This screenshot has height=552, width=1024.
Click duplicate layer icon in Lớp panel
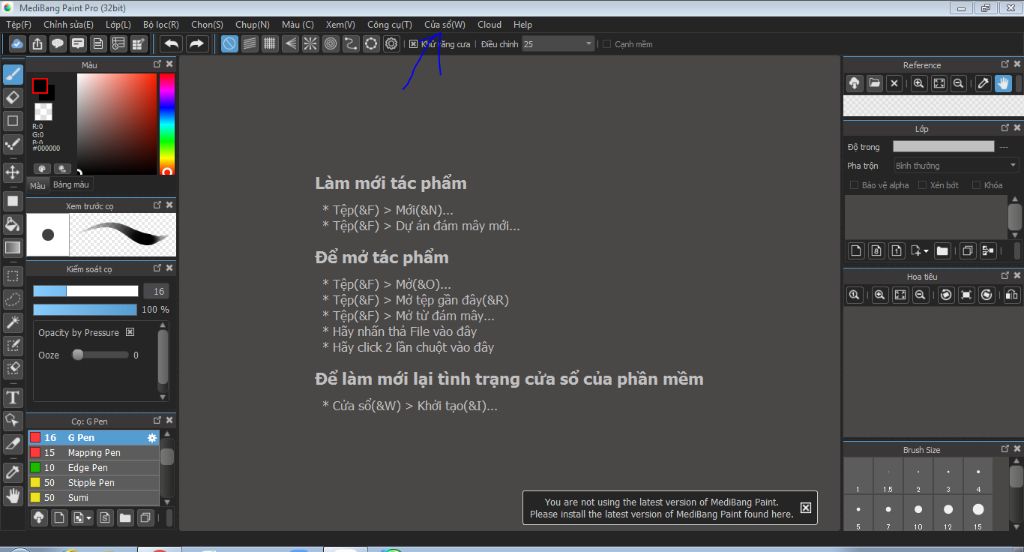click(x=968, y=251)
